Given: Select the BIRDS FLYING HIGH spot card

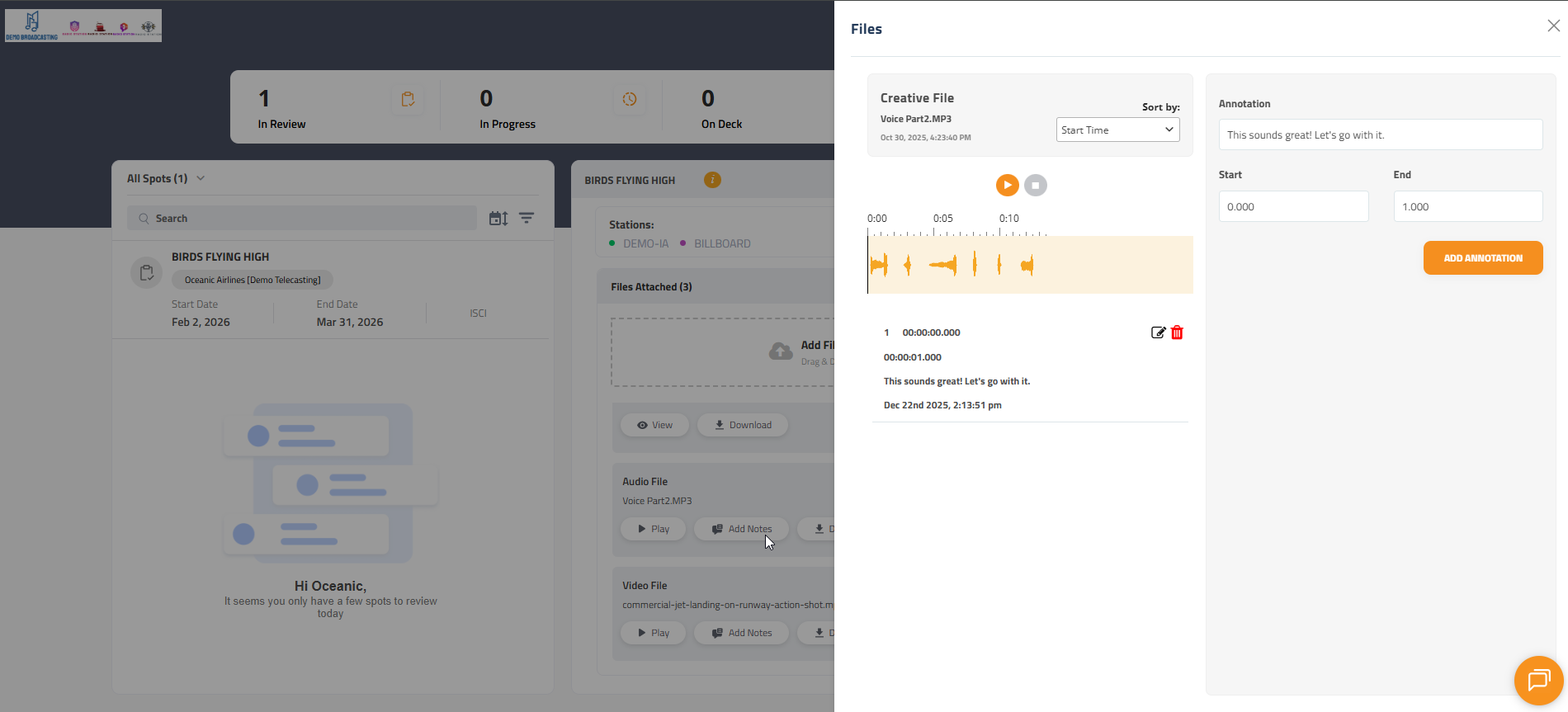Looking at the screenshot, I should (x=330, y=289).
